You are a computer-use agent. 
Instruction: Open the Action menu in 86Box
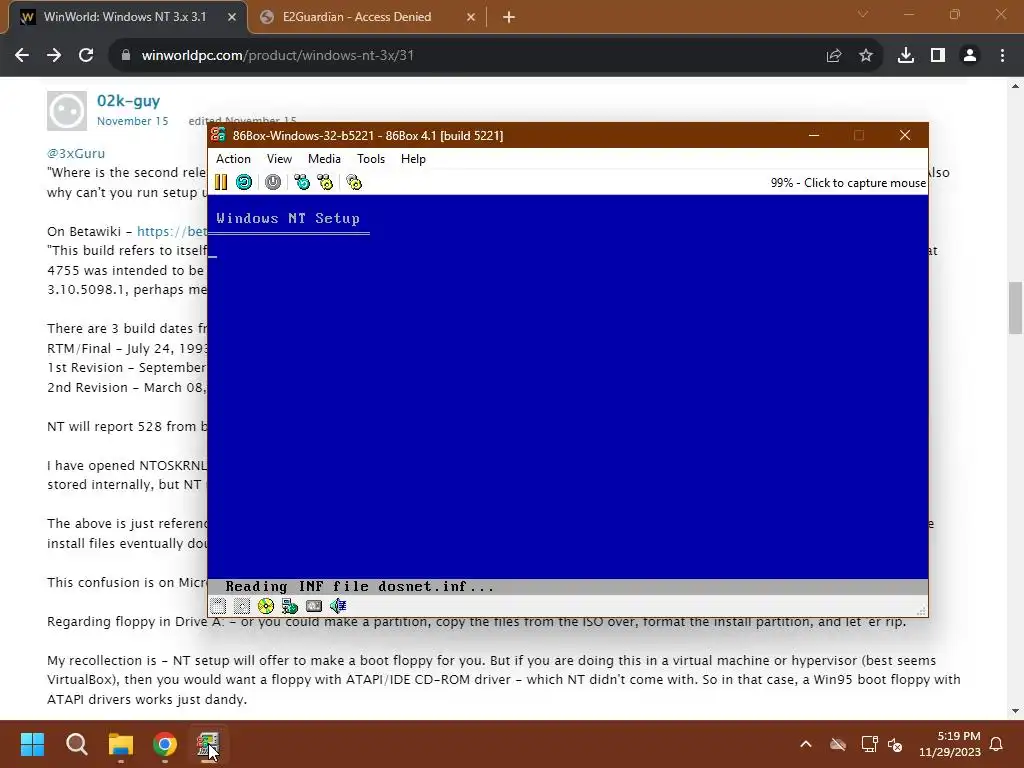pyautogui.click(x=233, y=159)
